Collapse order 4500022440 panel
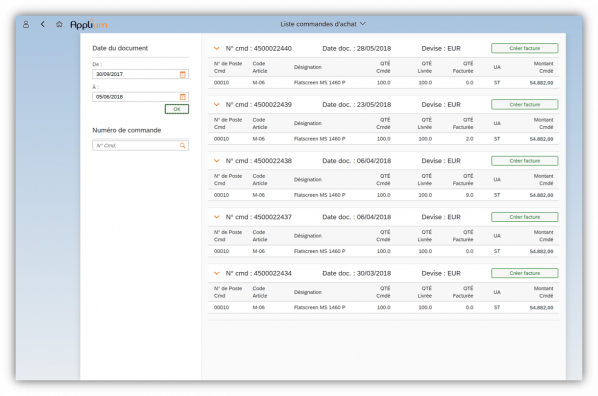The image size is (598, 396). (217, 48)
